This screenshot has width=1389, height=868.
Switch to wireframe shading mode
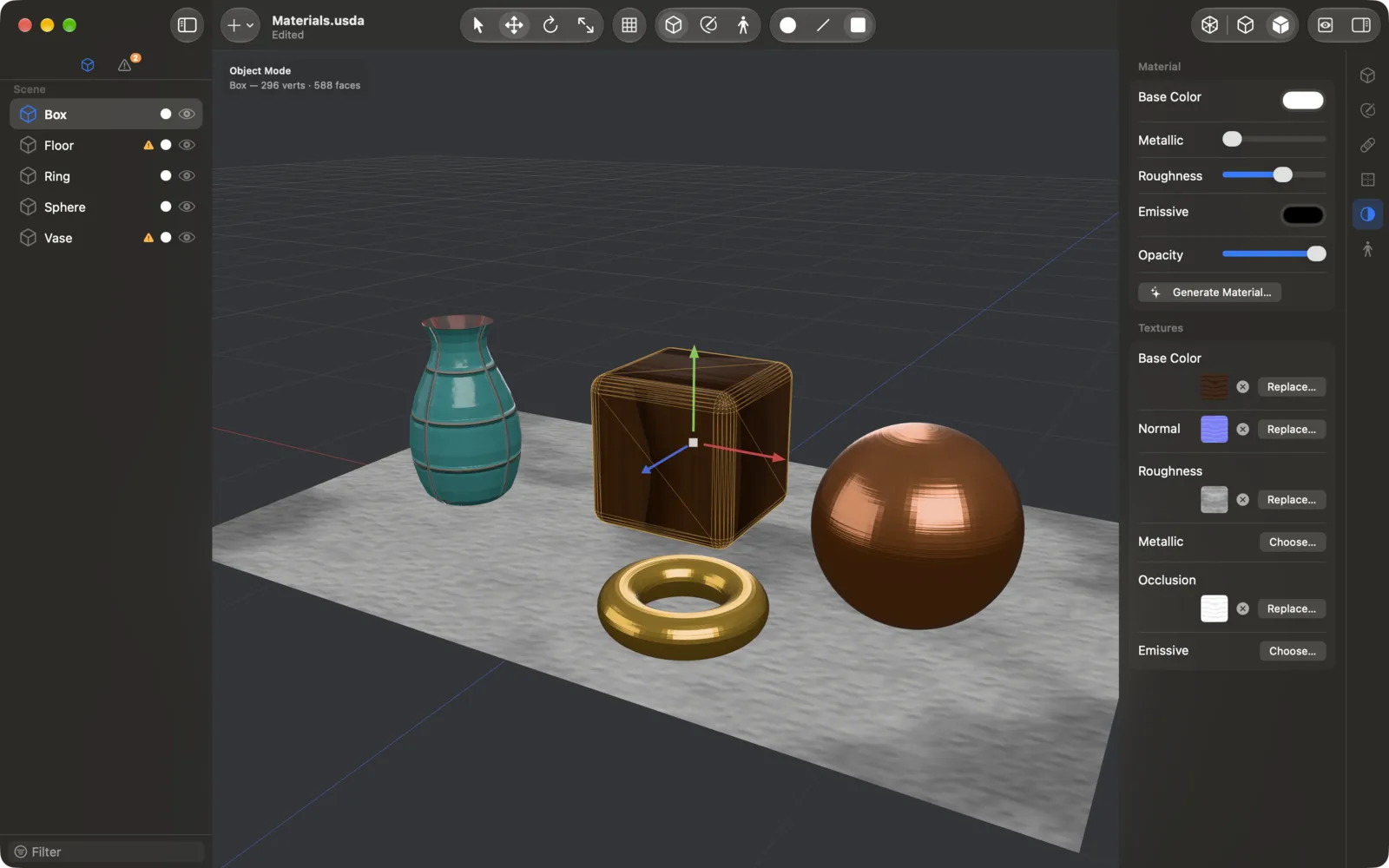tap(1210, 25)
